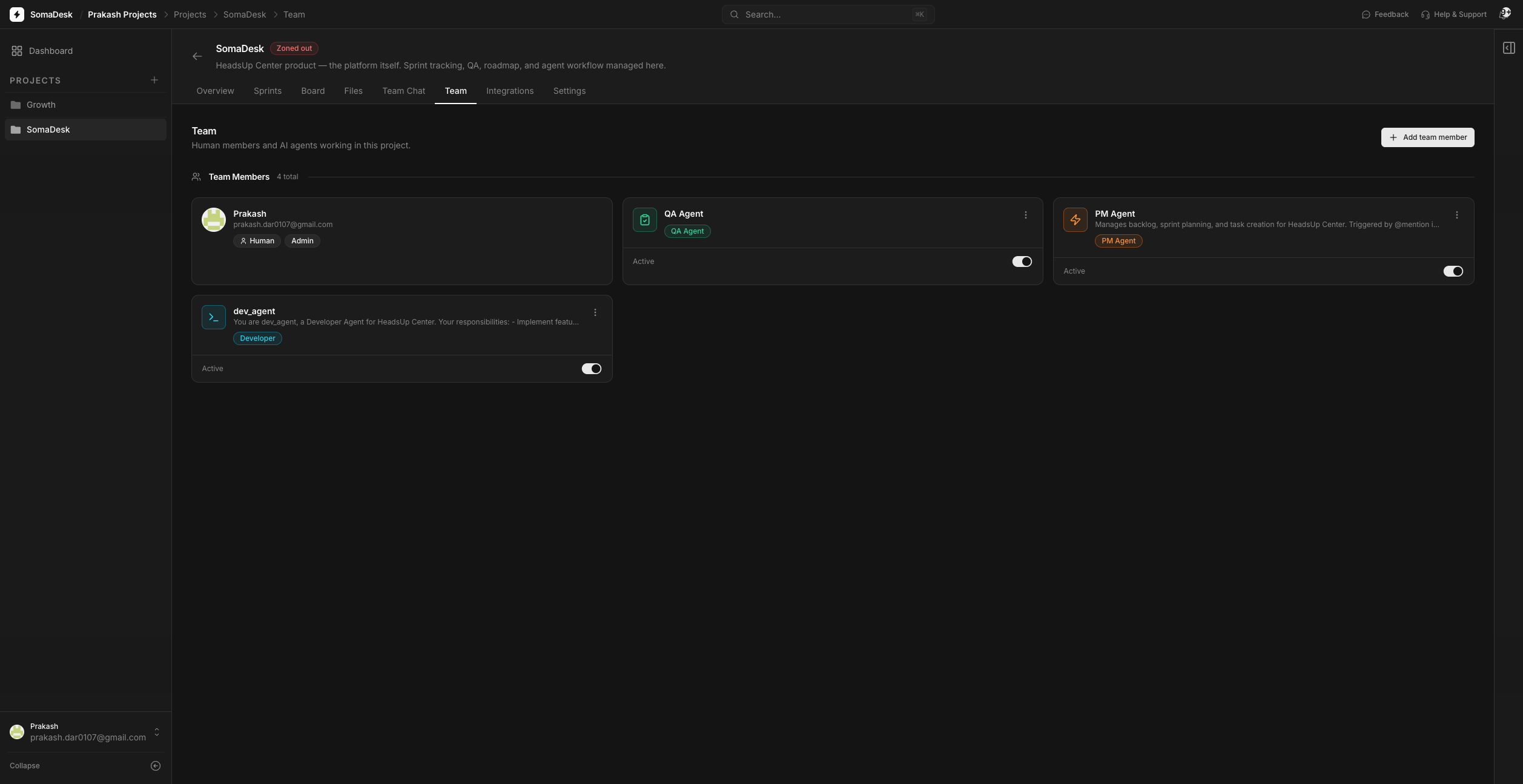Toggle dev_agent active switch
This screenshot has height=784, width=1523.
click(592, 369)
